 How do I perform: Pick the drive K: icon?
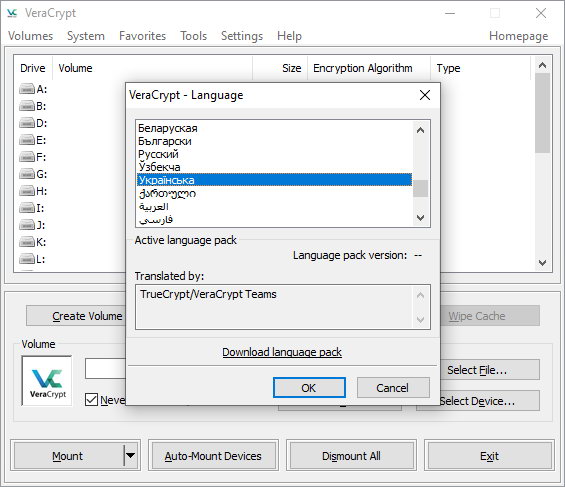(27, 242)
